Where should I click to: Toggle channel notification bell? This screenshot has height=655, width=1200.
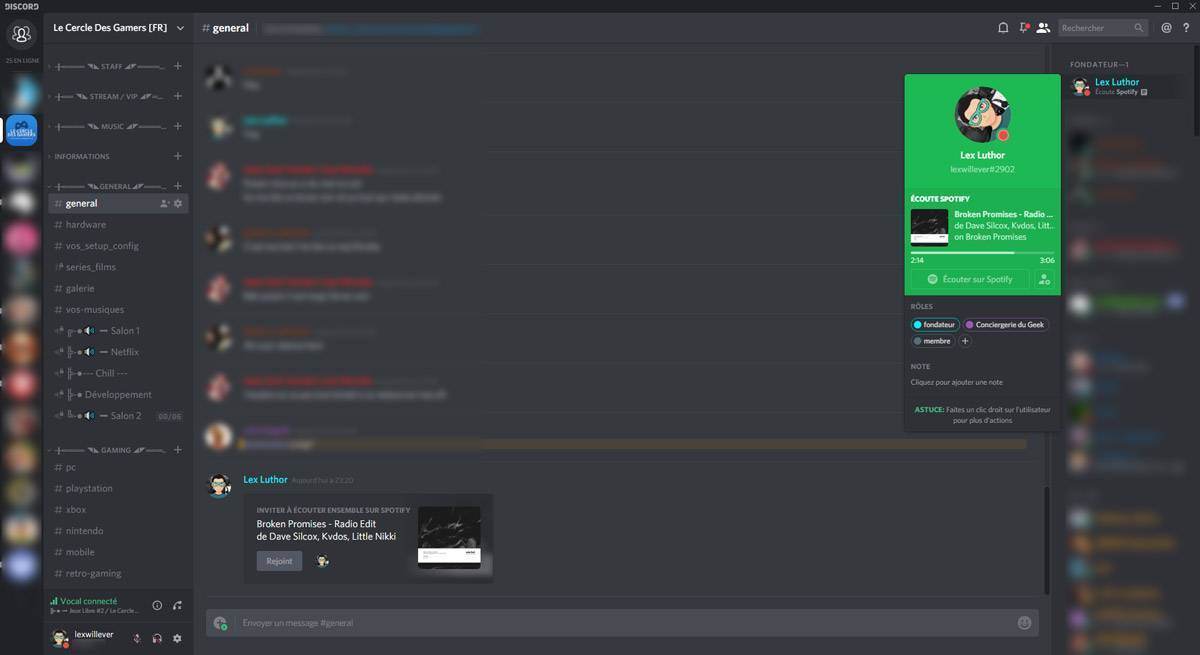1003,28
